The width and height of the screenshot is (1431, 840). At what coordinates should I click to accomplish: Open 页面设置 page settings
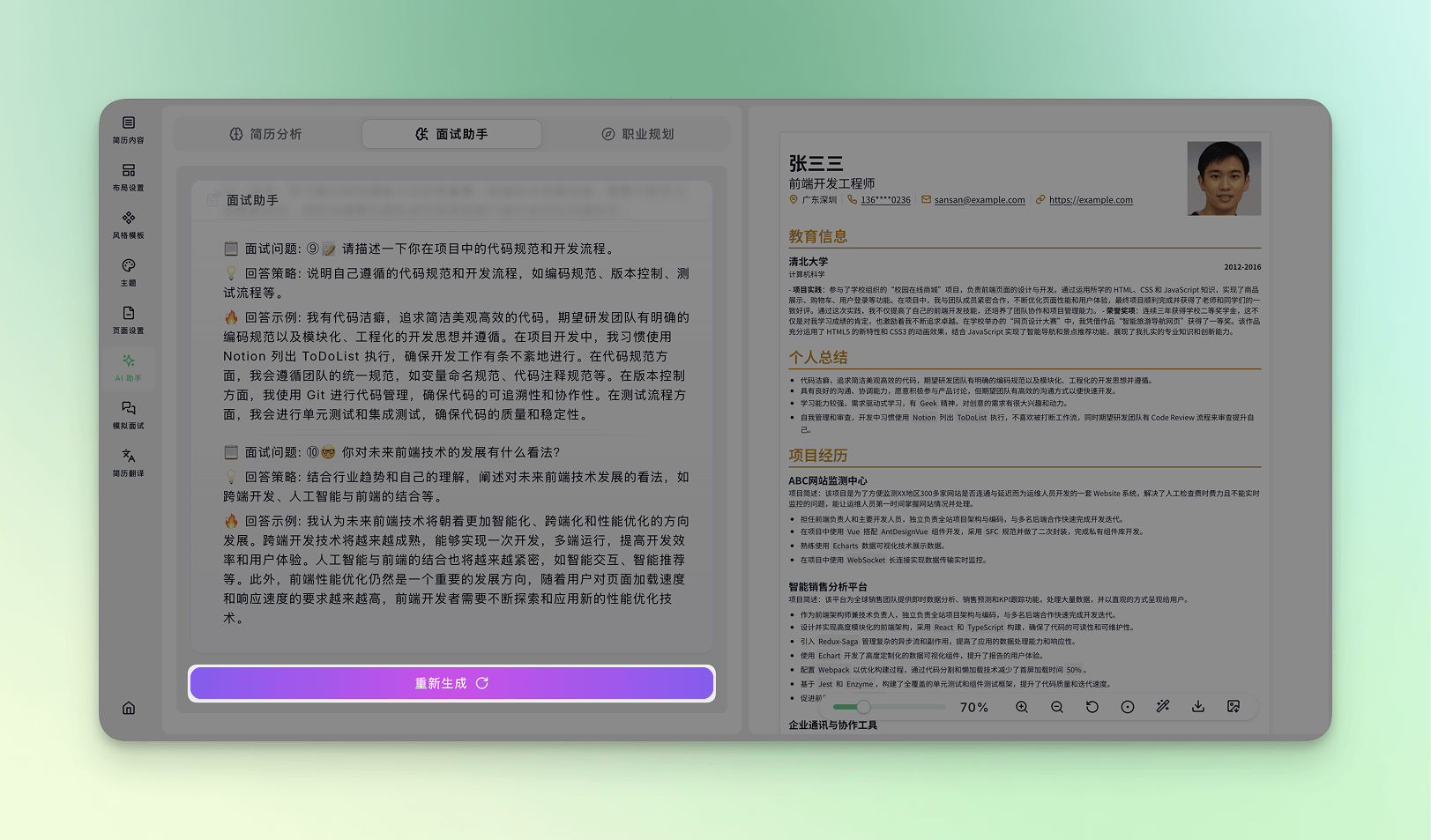tap(129, 320)
